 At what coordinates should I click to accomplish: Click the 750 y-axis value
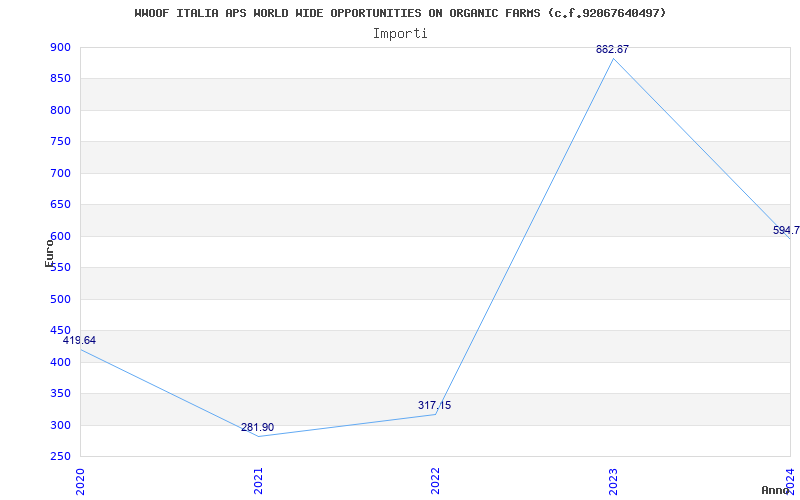[60, 142]
